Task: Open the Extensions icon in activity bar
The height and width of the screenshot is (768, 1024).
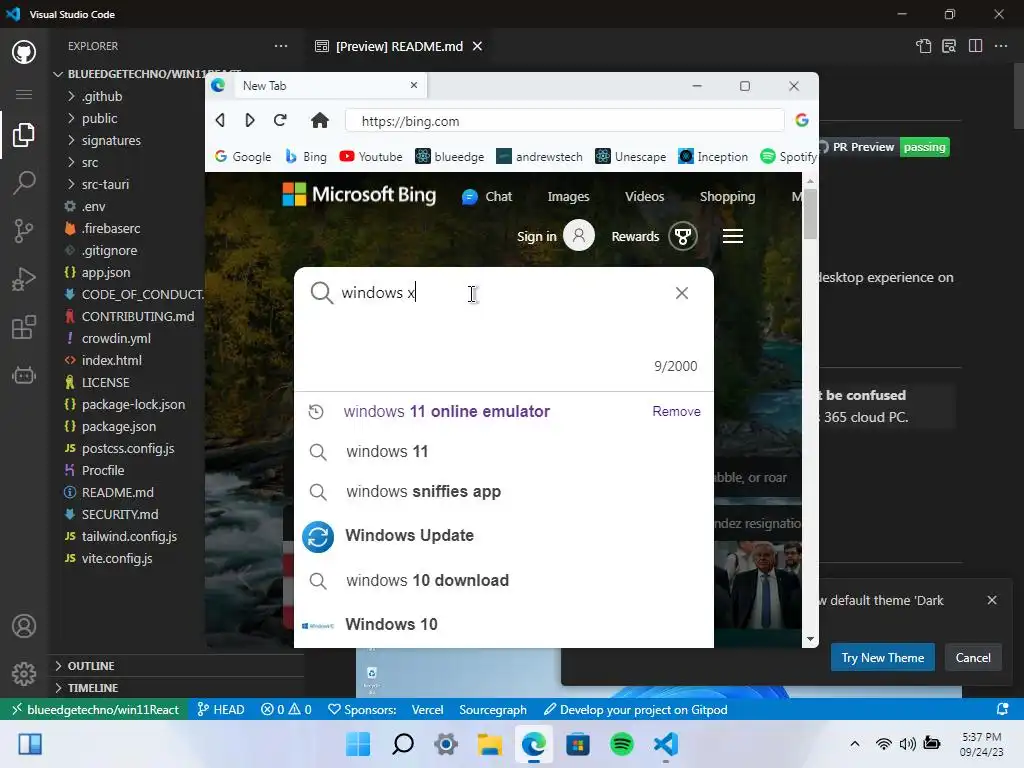Action: (x=24, y=327)
